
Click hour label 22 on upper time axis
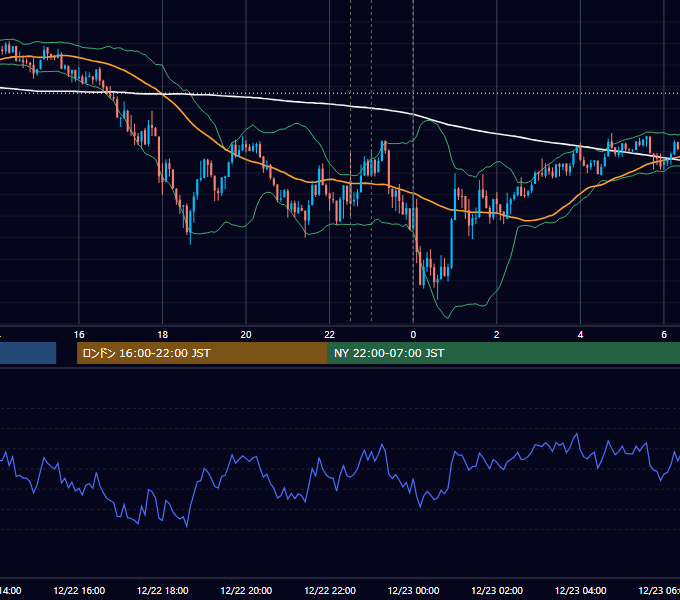click(330, 335)
